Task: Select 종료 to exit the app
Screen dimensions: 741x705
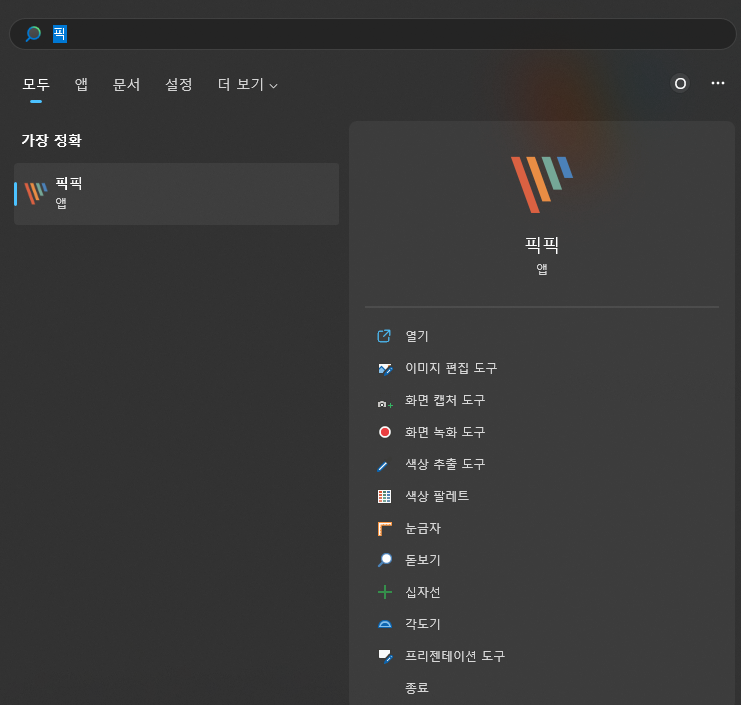Action: point(416,688)
